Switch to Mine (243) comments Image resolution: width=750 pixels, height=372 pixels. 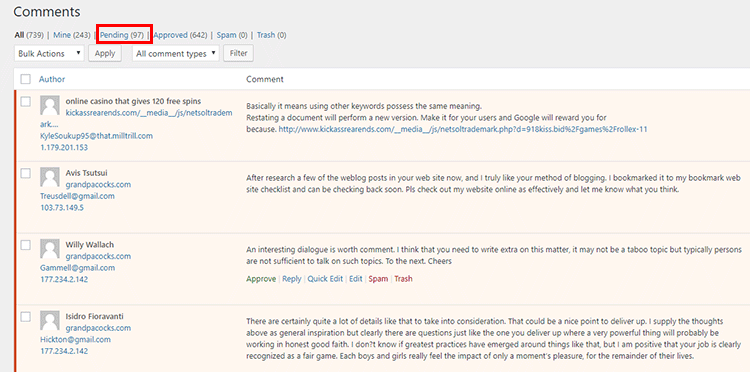[x=72, y=35]
